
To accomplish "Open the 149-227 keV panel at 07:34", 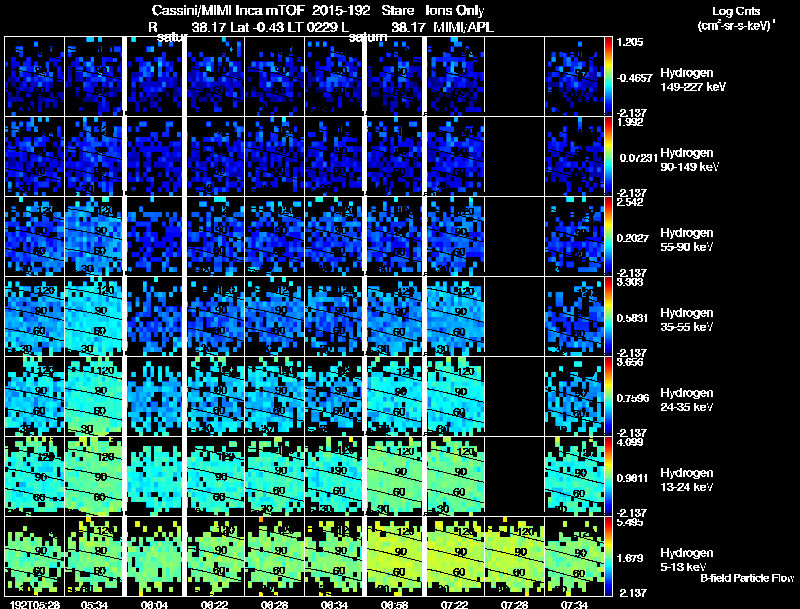I will (574, 77).
